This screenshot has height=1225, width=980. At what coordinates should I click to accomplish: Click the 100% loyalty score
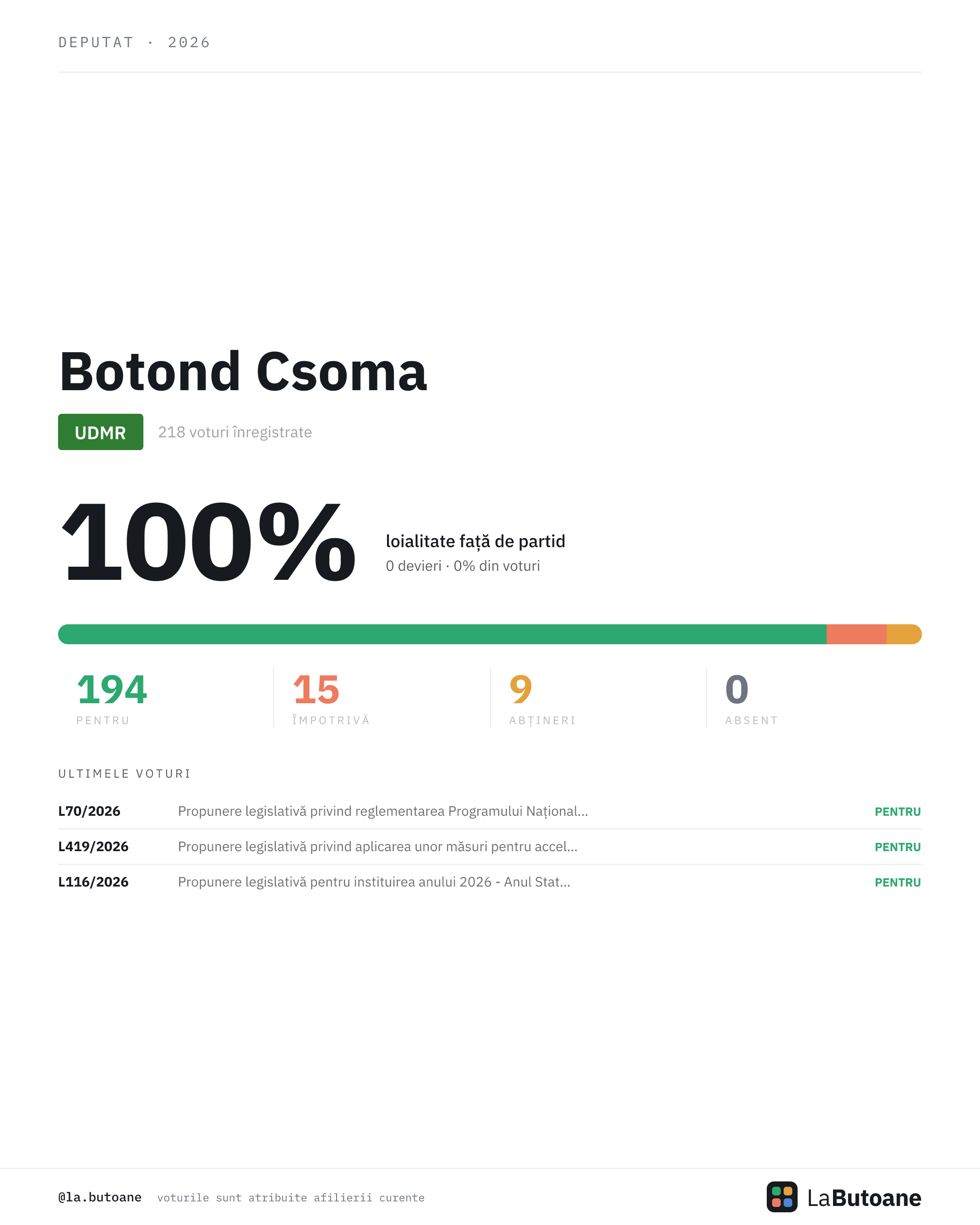coord(208,541)
